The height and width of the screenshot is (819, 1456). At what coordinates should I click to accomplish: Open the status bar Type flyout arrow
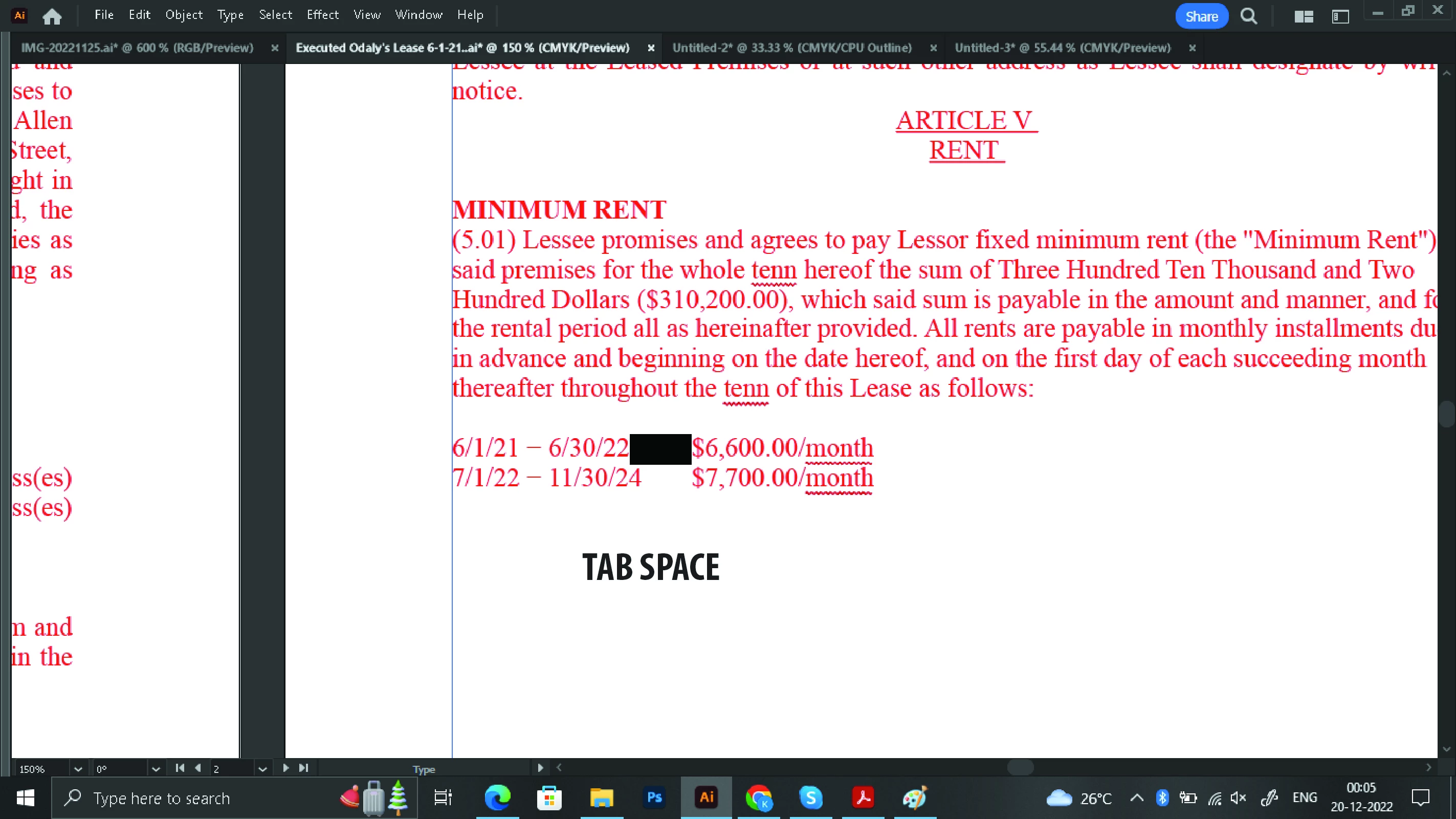(540, 768)
